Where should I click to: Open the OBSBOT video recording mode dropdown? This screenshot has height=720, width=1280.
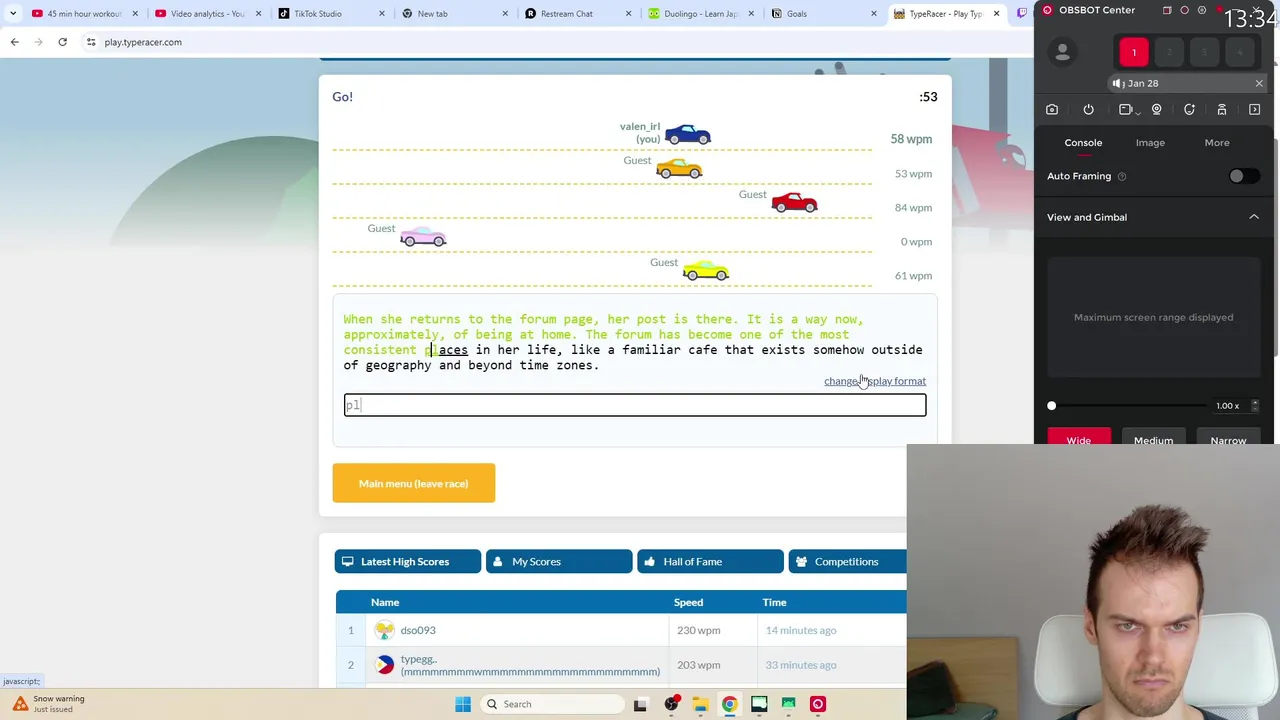click(x=1127, y=110)
